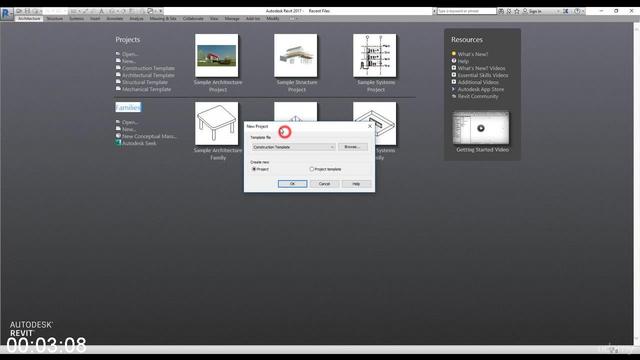The image size is (640, 360).
Task: Click Cancel in the New Project dialog
Action: [324, 184]
